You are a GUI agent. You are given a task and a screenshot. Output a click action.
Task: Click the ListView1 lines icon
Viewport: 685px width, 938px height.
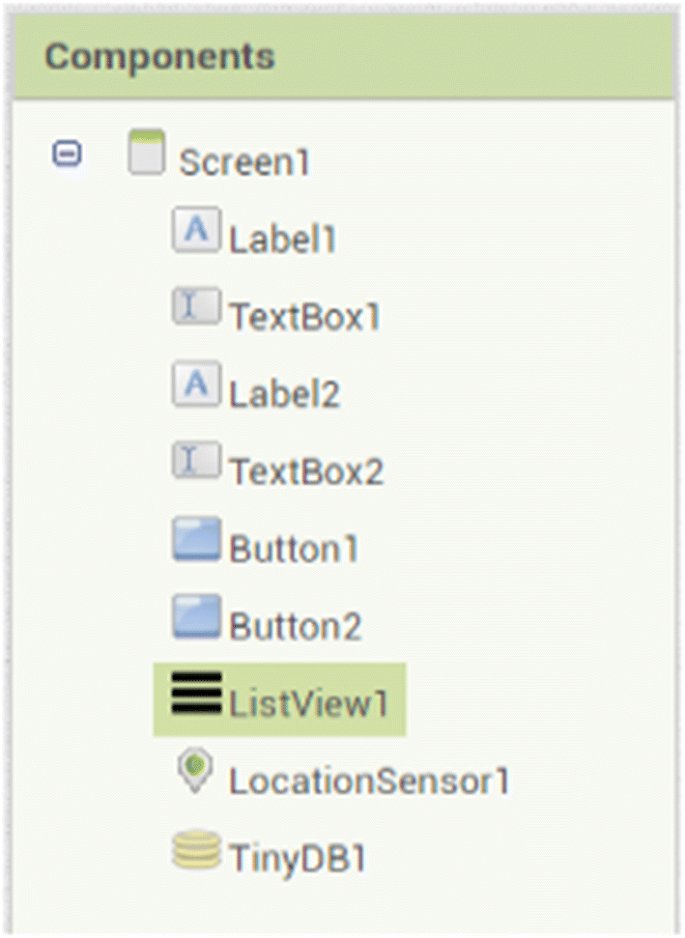pos(194,693)
